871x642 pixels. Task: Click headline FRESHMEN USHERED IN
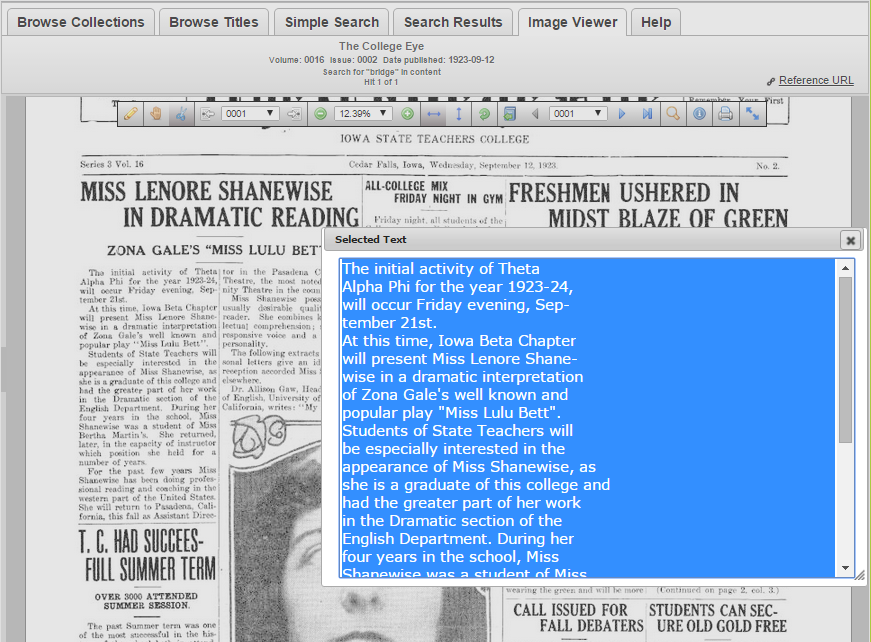coord(624,193)
